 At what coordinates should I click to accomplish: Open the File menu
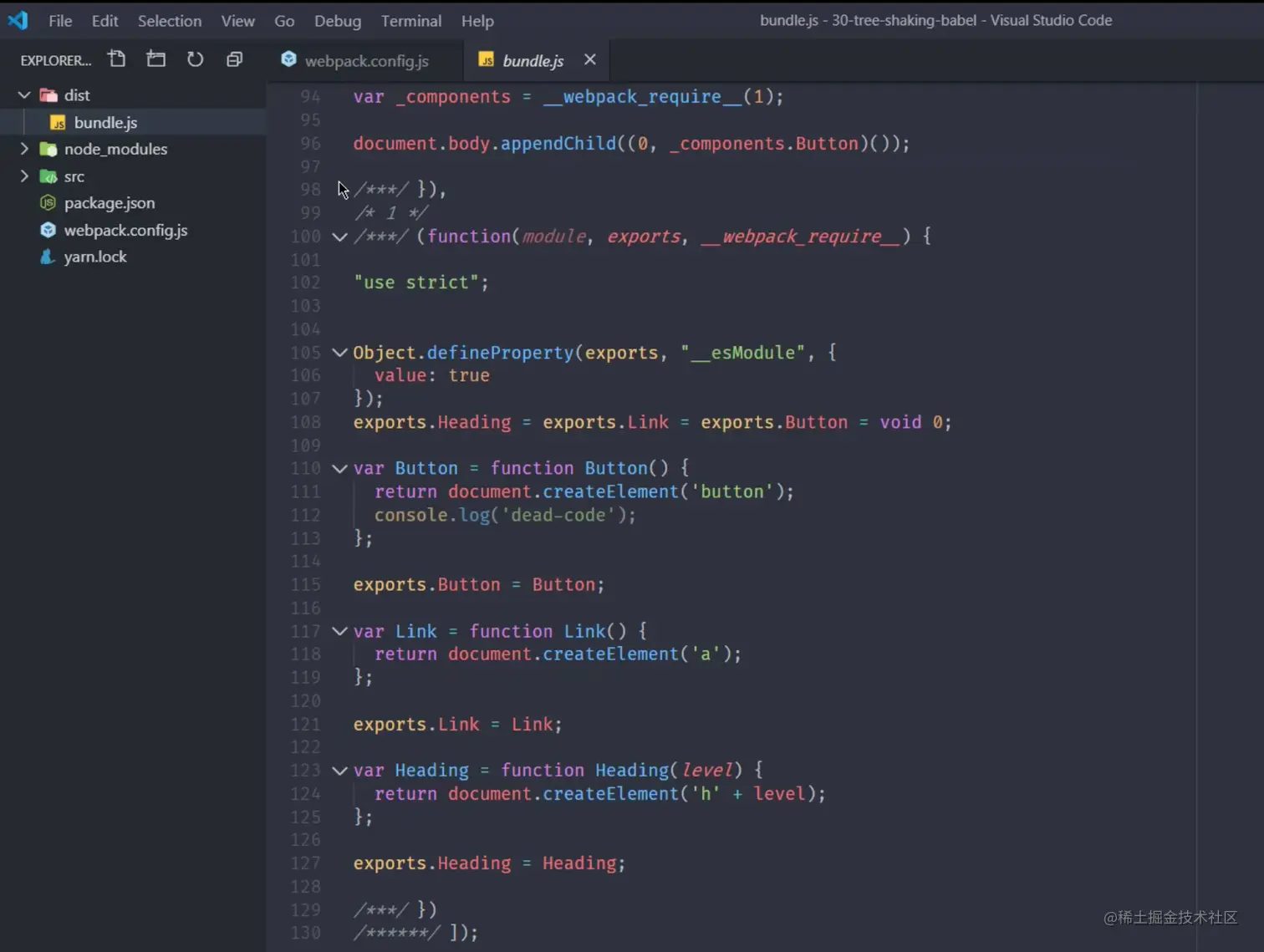coord(60,21)
